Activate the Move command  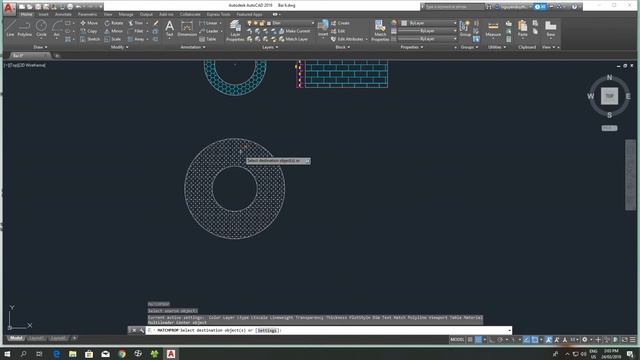89,23
